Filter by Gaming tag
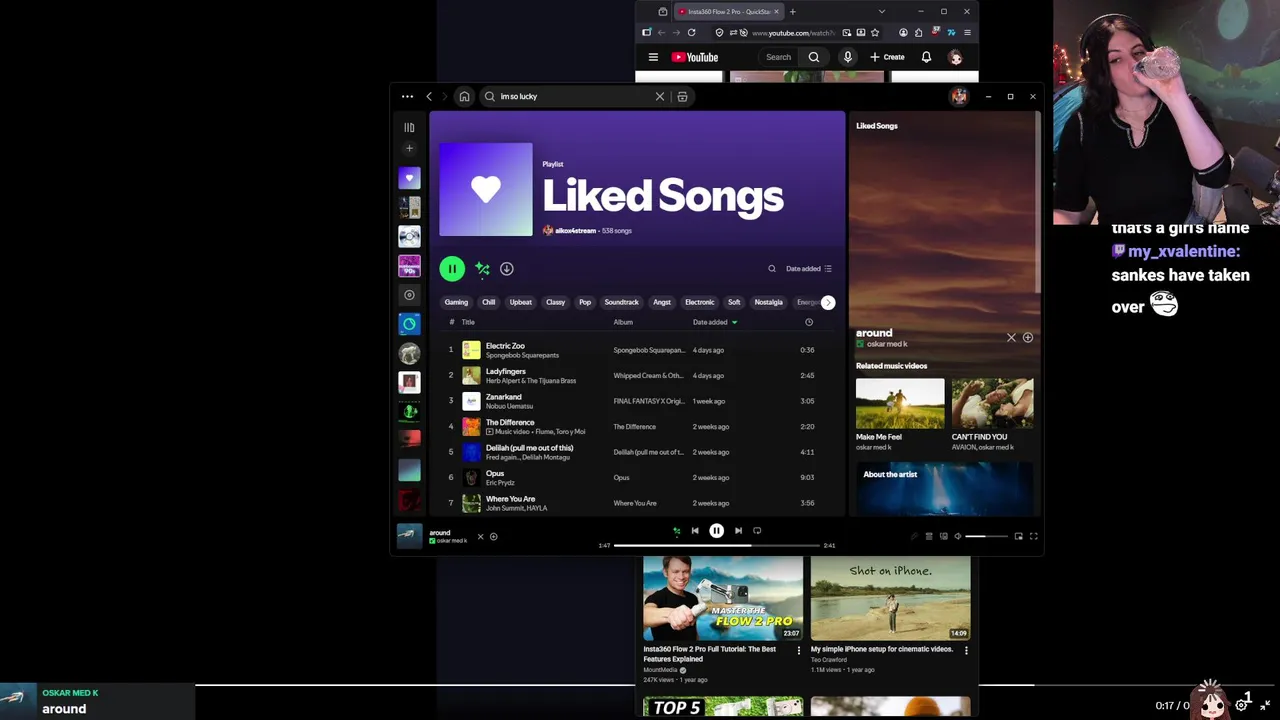 tap(456, 302)
